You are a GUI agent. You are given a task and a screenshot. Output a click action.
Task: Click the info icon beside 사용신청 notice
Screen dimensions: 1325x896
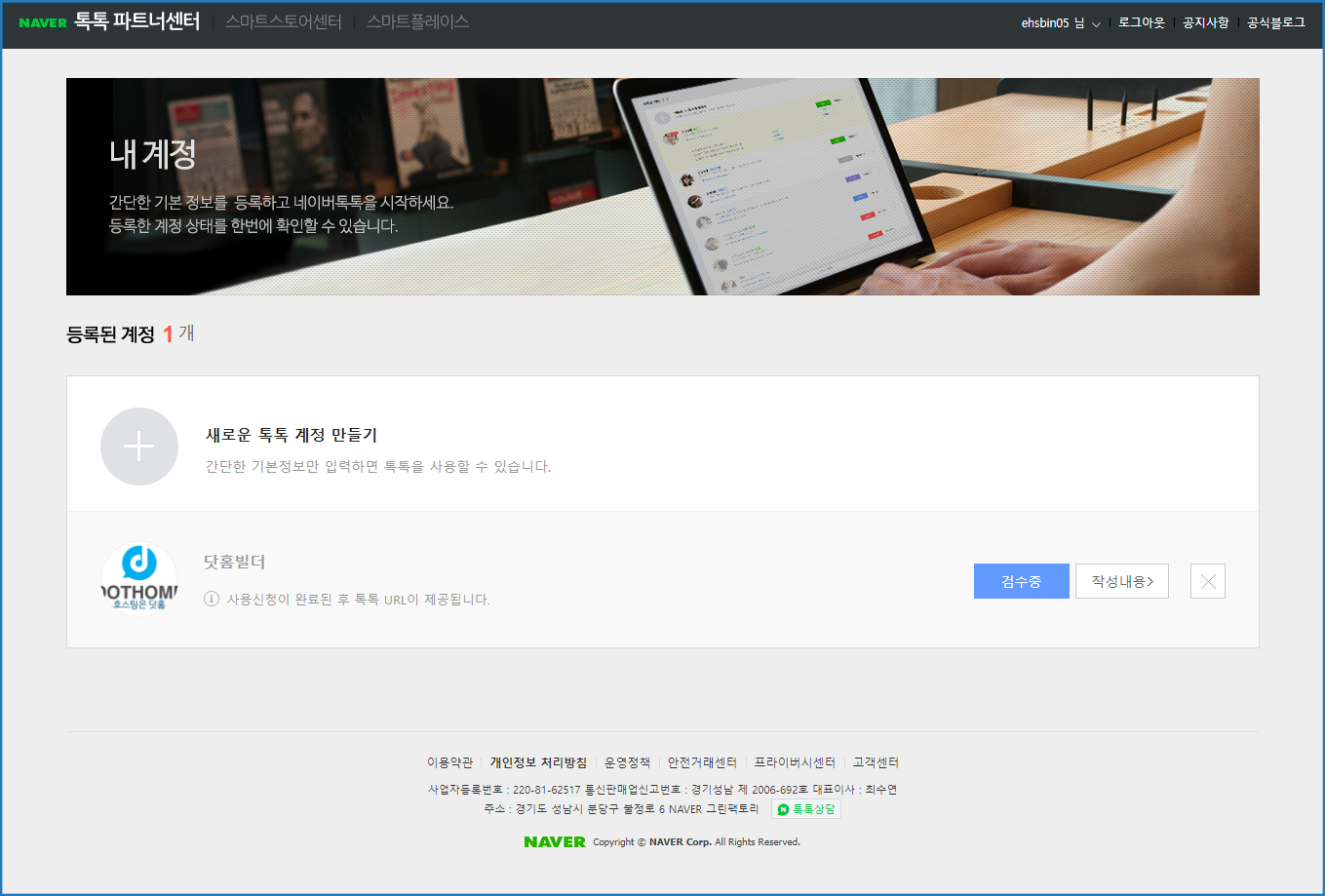(x=211, y=599)
